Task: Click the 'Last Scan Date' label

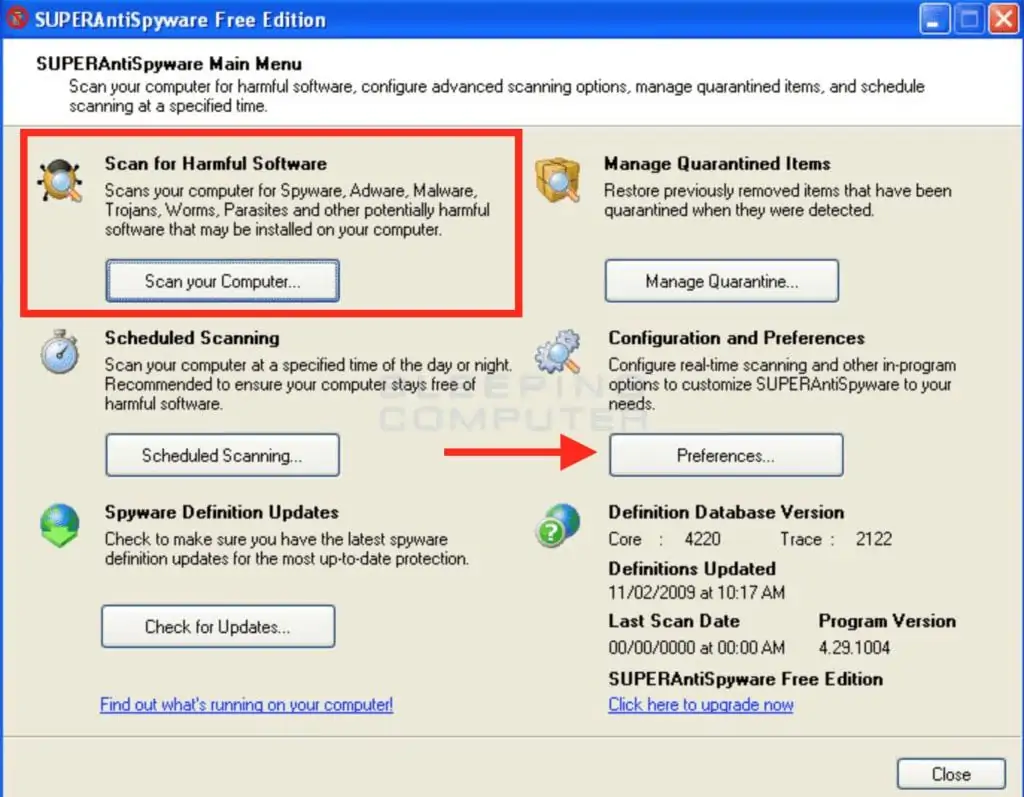Action: (674, 621)
